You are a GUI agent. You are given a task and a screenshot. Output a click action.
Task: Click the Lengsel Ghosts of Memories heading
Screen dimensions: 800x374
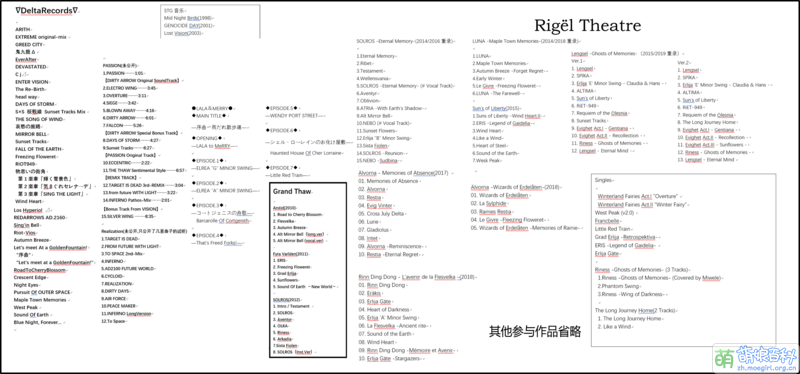point(626,53)
